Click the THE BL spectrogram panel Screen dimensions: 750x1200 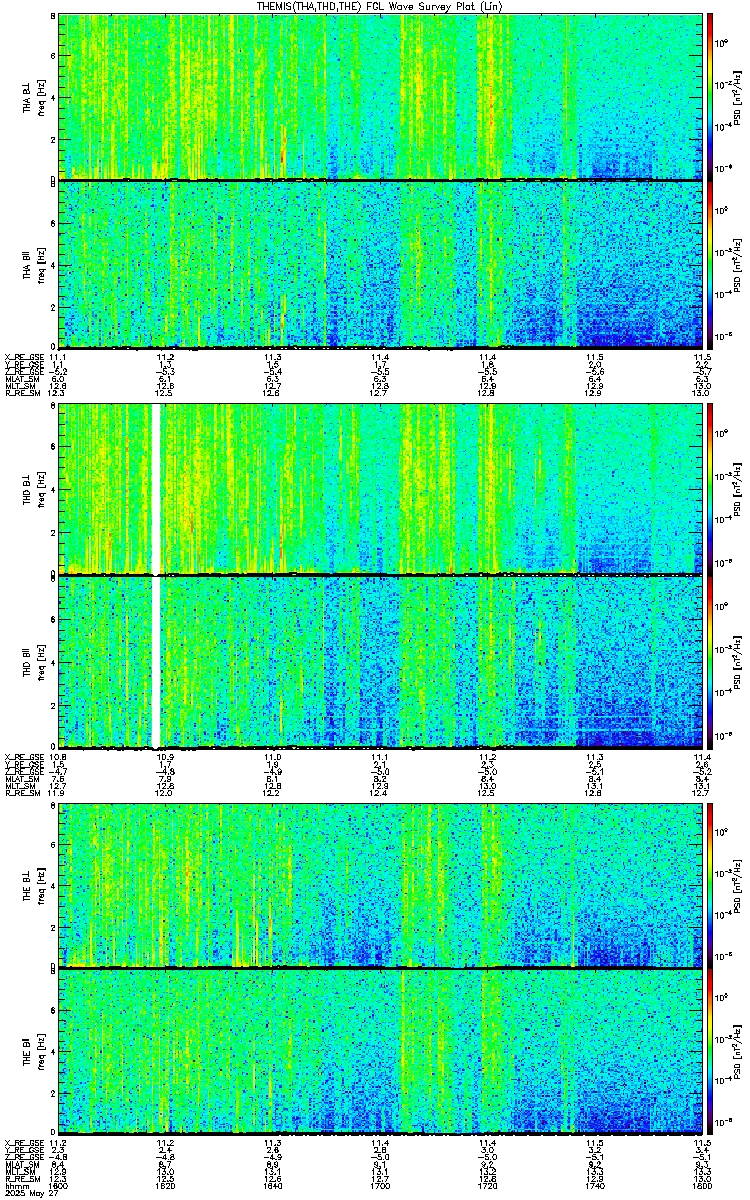pos(380,884)
